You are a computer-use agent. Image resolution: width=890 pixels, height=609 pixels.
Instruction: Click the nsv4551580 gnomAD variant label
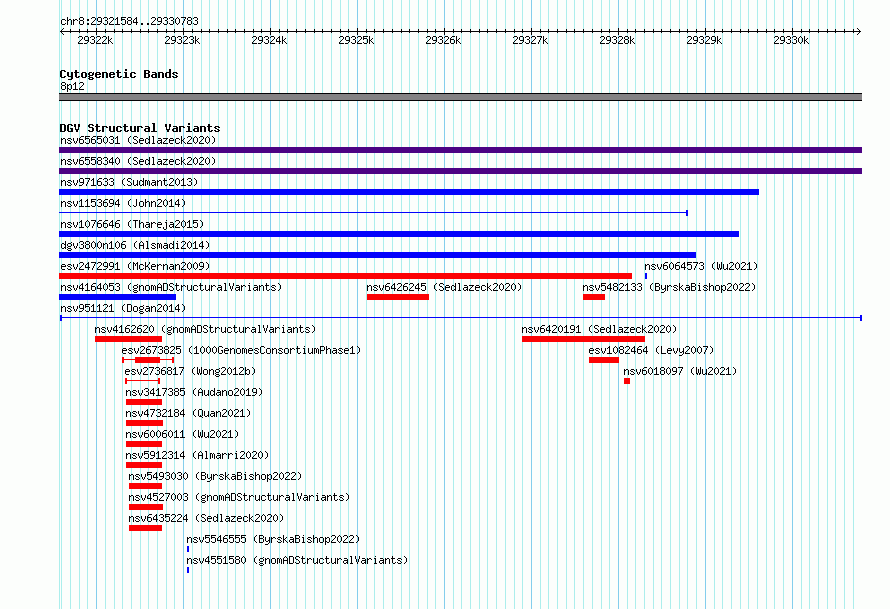(297, 560)
